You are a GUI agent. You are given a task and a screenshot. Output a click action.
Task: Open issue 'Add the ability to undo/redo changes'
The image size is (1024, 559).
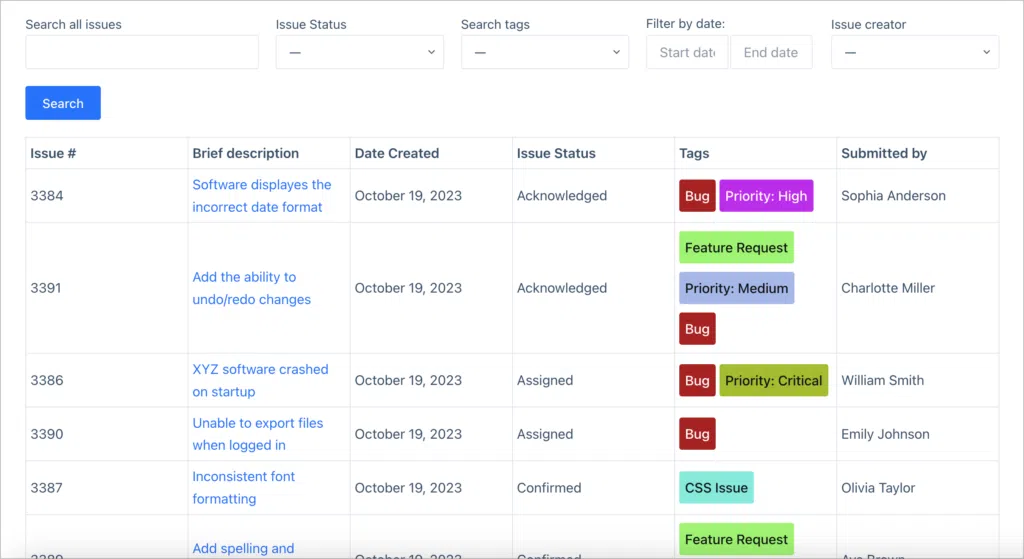tap(251, 288)
